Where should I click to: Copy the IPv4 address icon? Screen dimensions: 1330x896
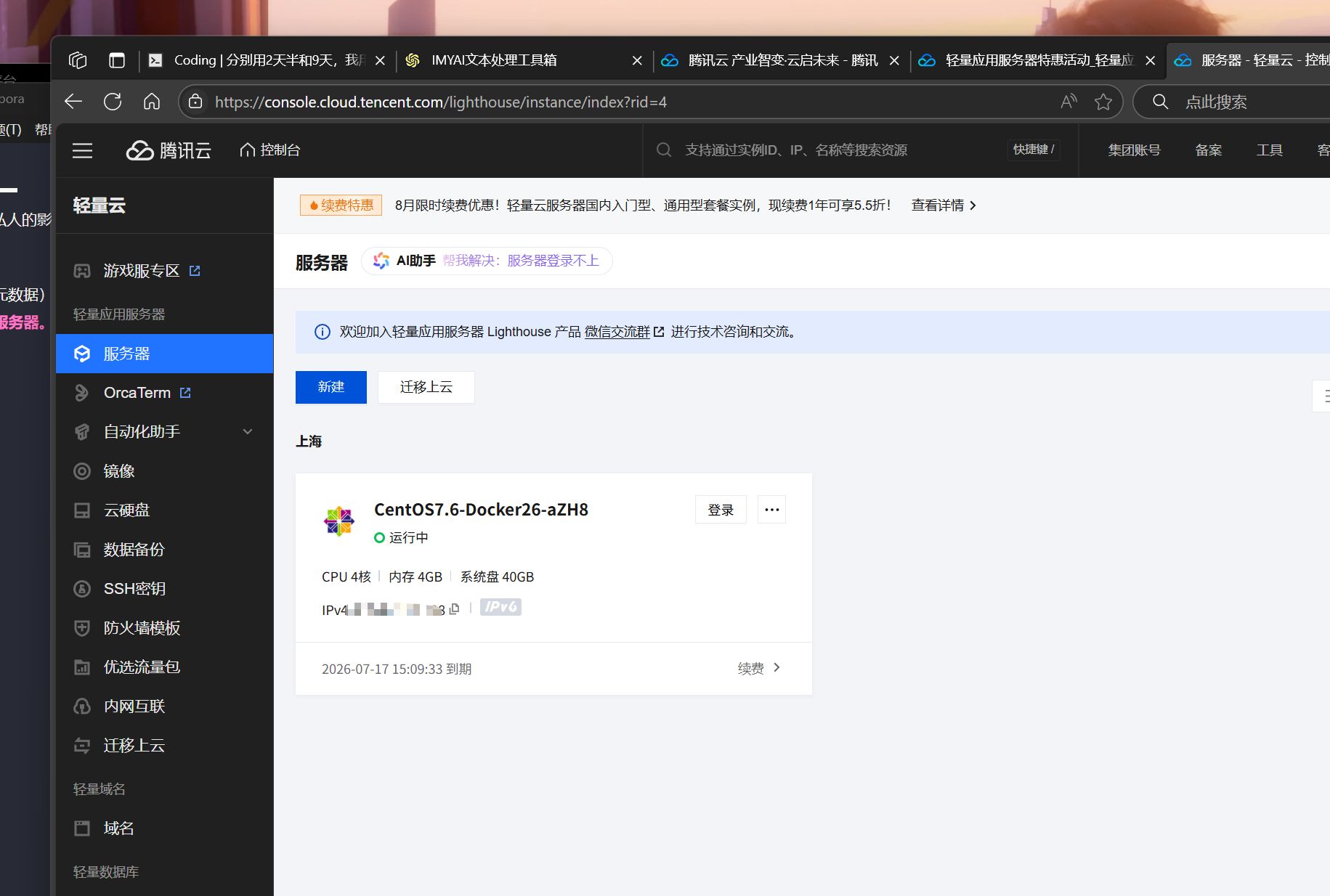point(454,609)
